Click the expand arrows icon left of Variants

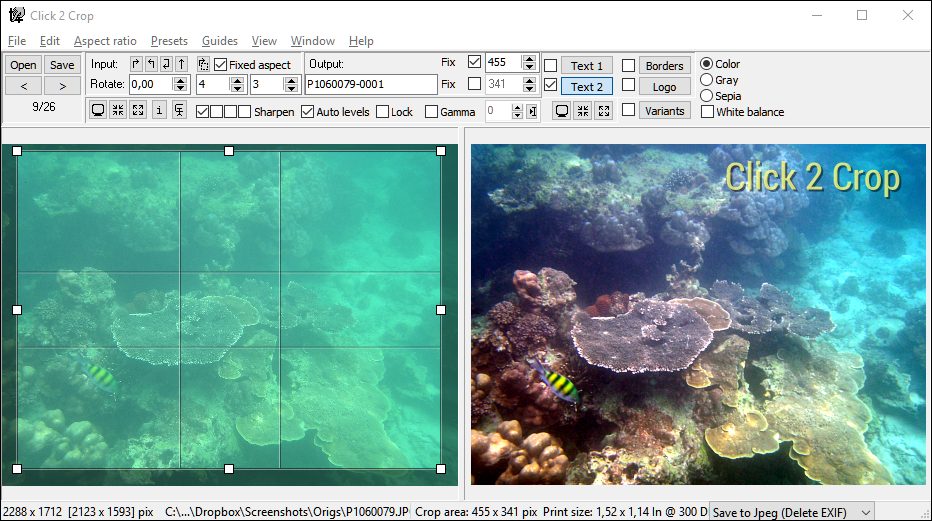pyautogui.click(x=604, y=110)
